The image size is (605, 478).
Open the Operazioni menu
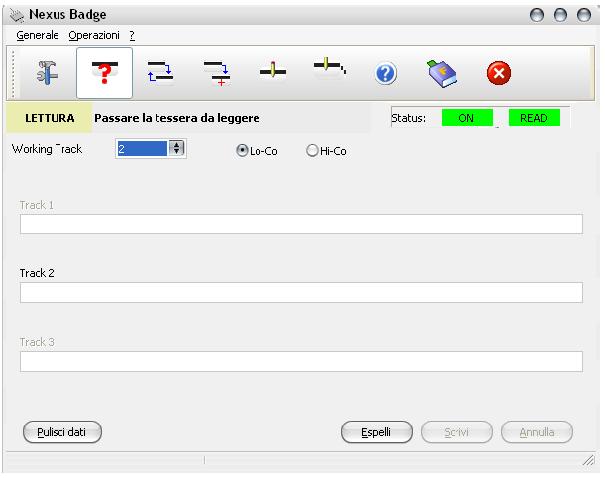94,35
